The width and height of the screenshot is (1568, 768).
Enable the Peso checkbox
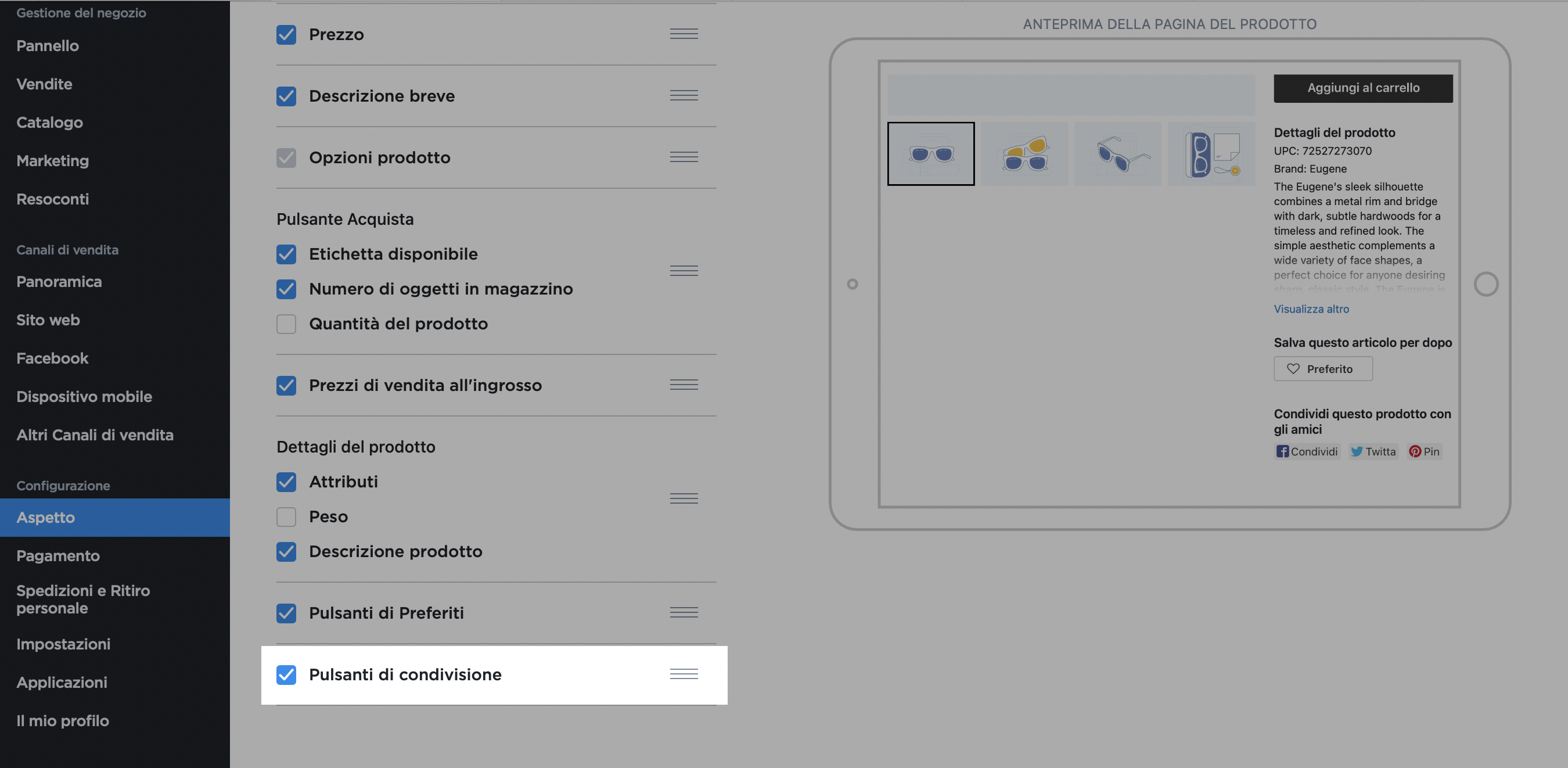pyautogui.click(x=286, y=516)
